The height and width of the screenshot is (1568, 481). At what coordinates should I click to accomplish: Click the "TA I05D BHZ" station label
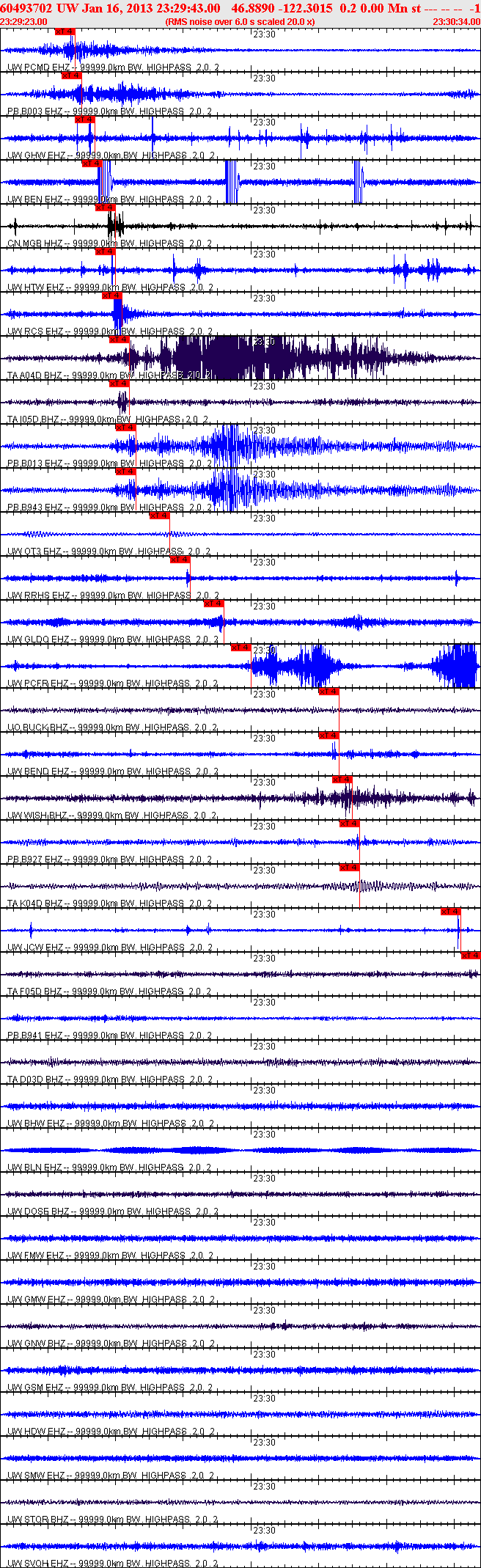(33, 420)
